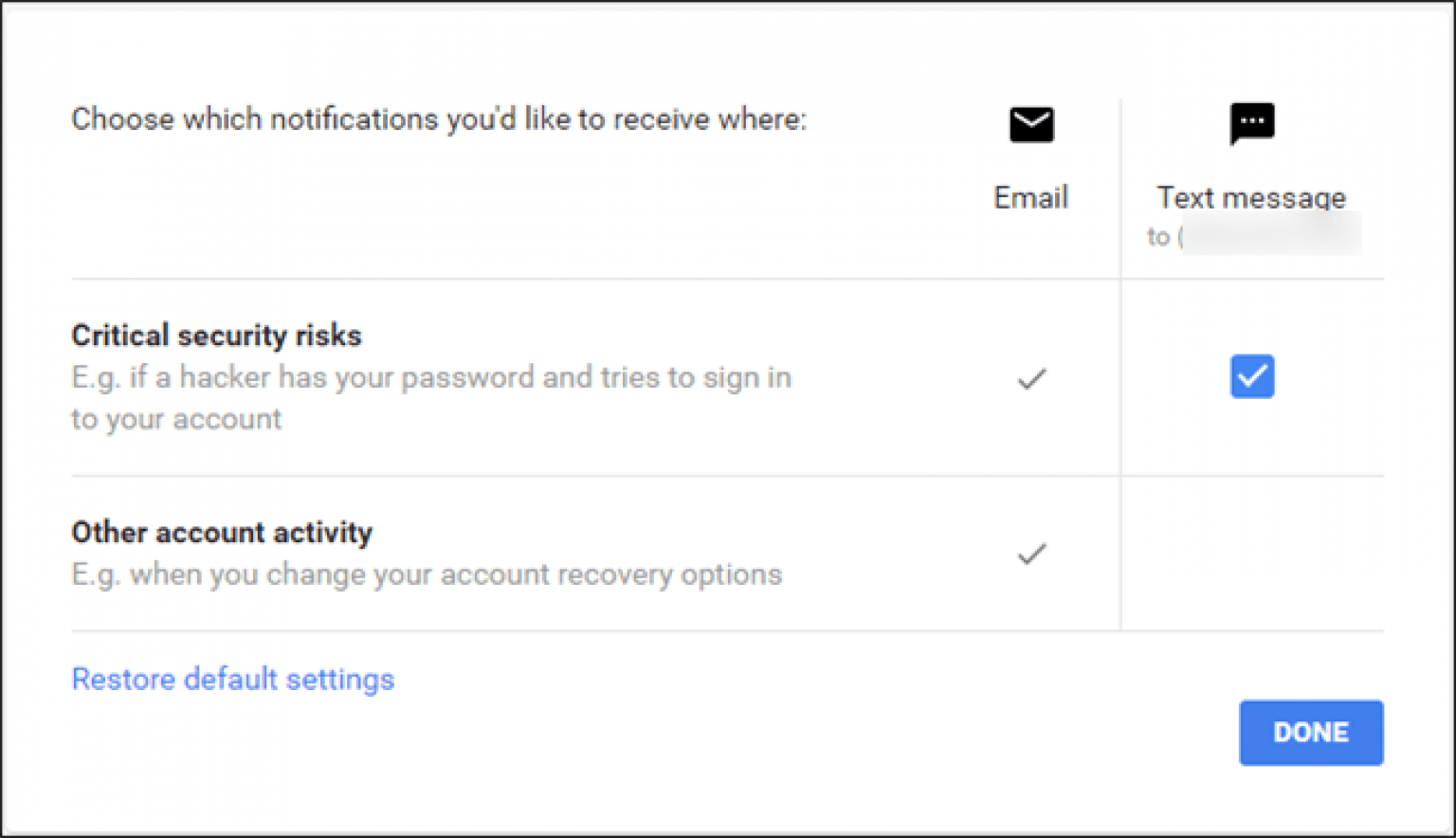Click the Other account activity heading

(x=222, y=533)
